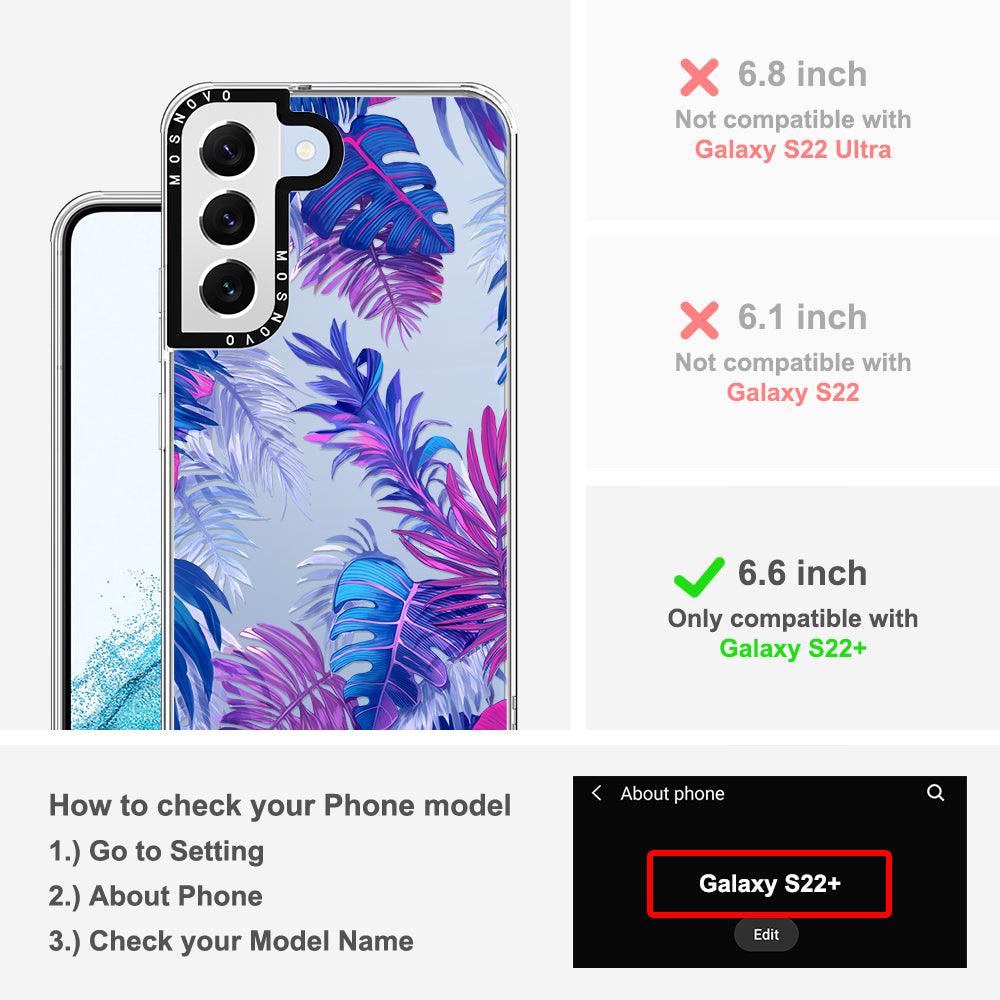Click the camera flash beside the lenses
The width and height of the screenshot is (1000, 1000).
click(305, 151)
